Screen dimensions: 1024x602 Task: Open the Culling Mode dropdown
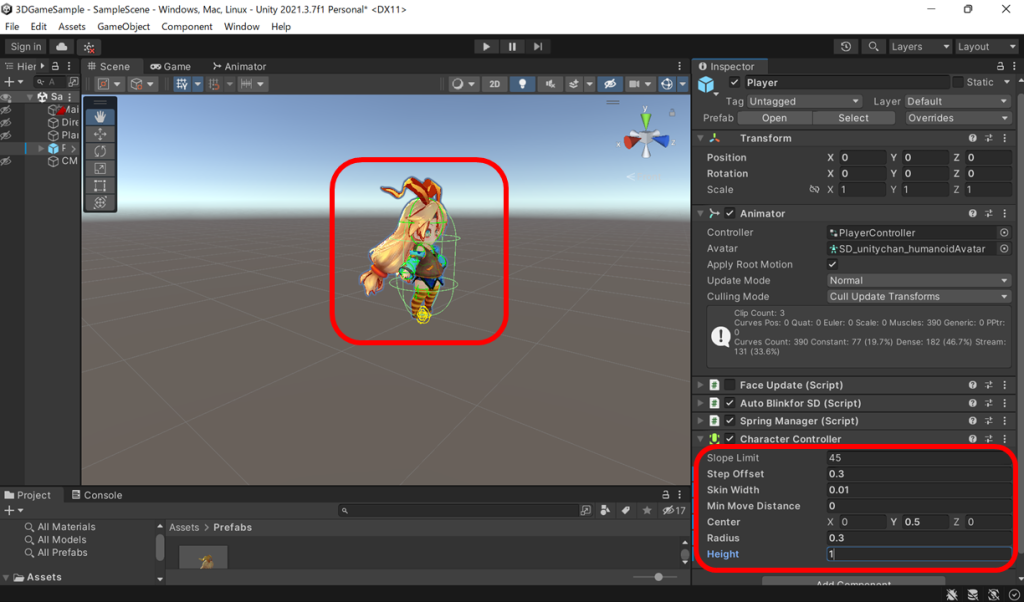[x=918, y=297]
